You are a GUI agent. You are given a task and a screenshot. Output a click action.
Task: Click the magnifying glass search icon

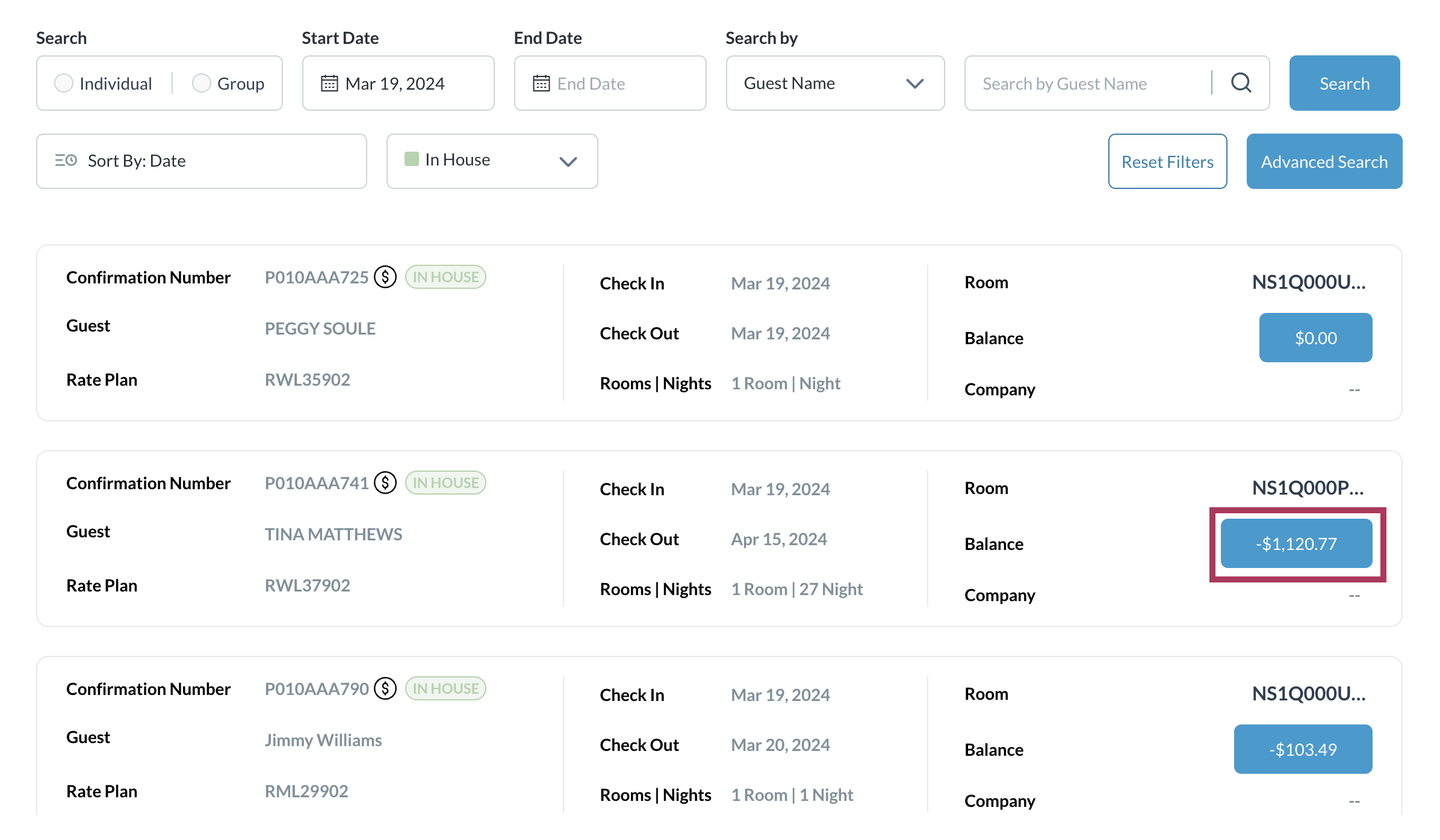[1241, 83]
